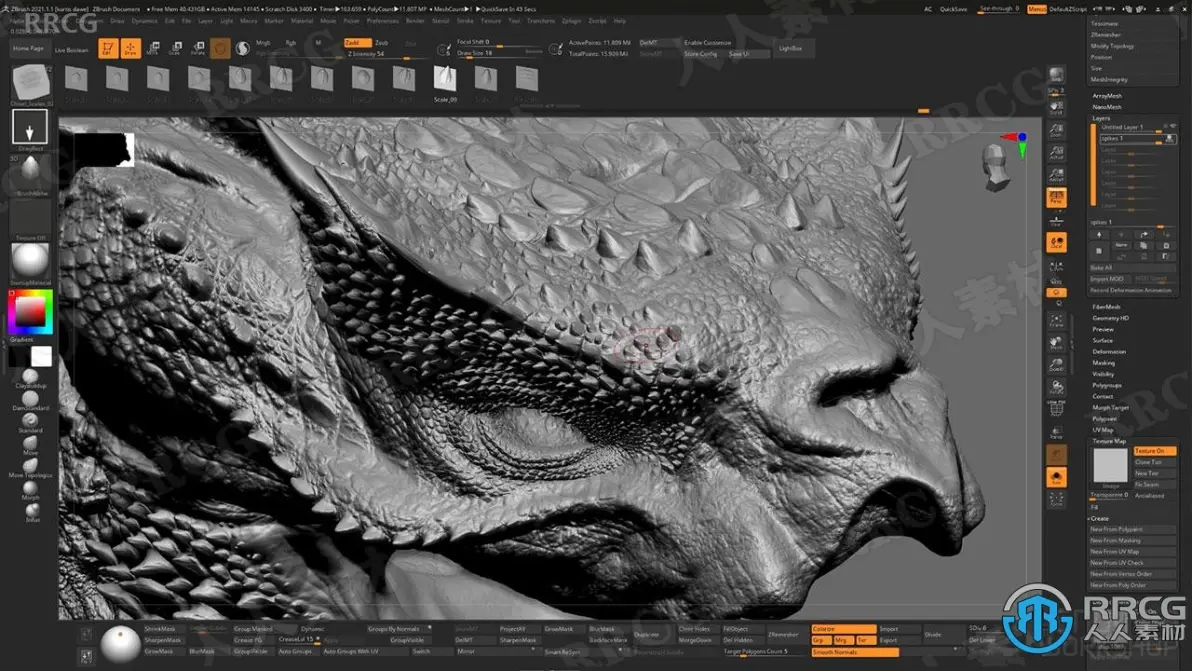Open the DragRect stroke selector
The image size is (1192, 671).
tap(30, 127)
